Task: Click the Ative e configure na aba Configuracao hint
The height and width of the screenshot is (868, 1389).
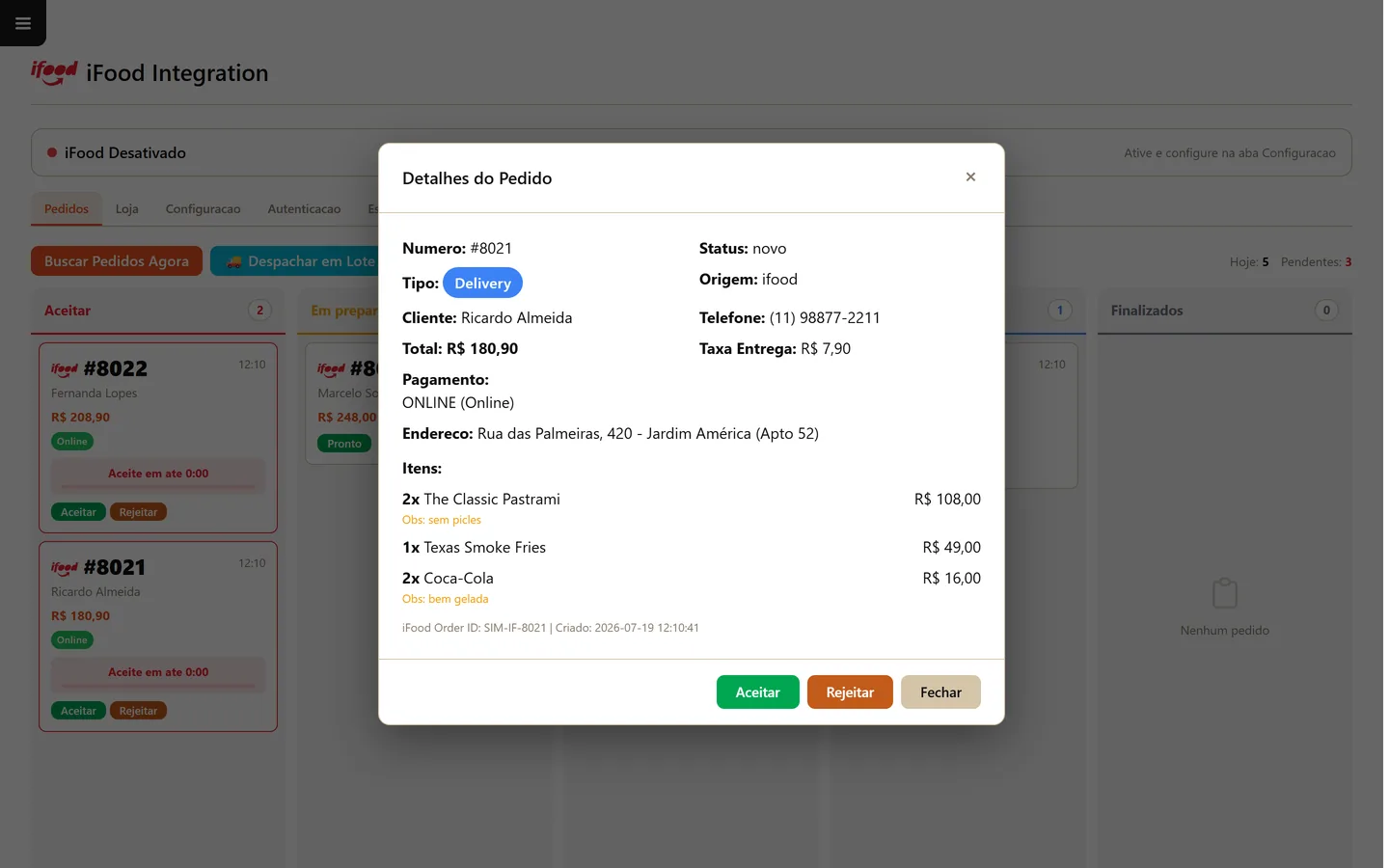Action: point(1230,153)
